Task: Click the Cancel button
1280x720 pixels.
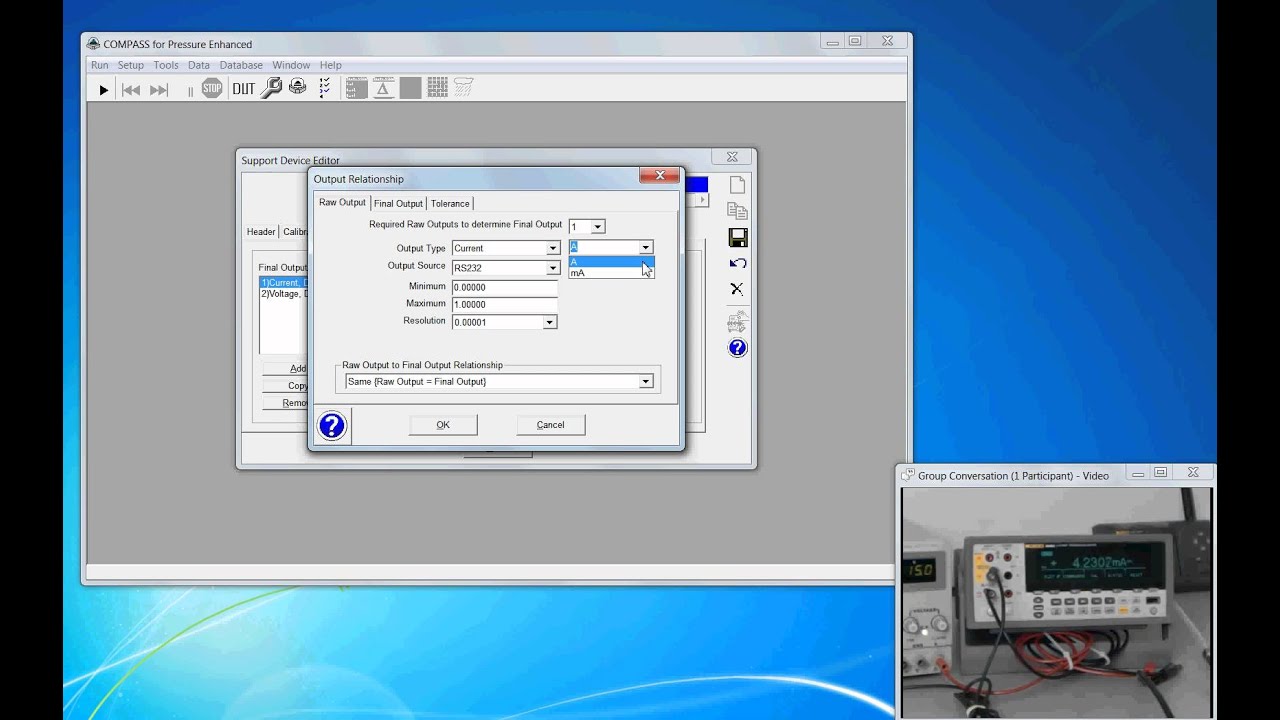Action: click(550, 425)
